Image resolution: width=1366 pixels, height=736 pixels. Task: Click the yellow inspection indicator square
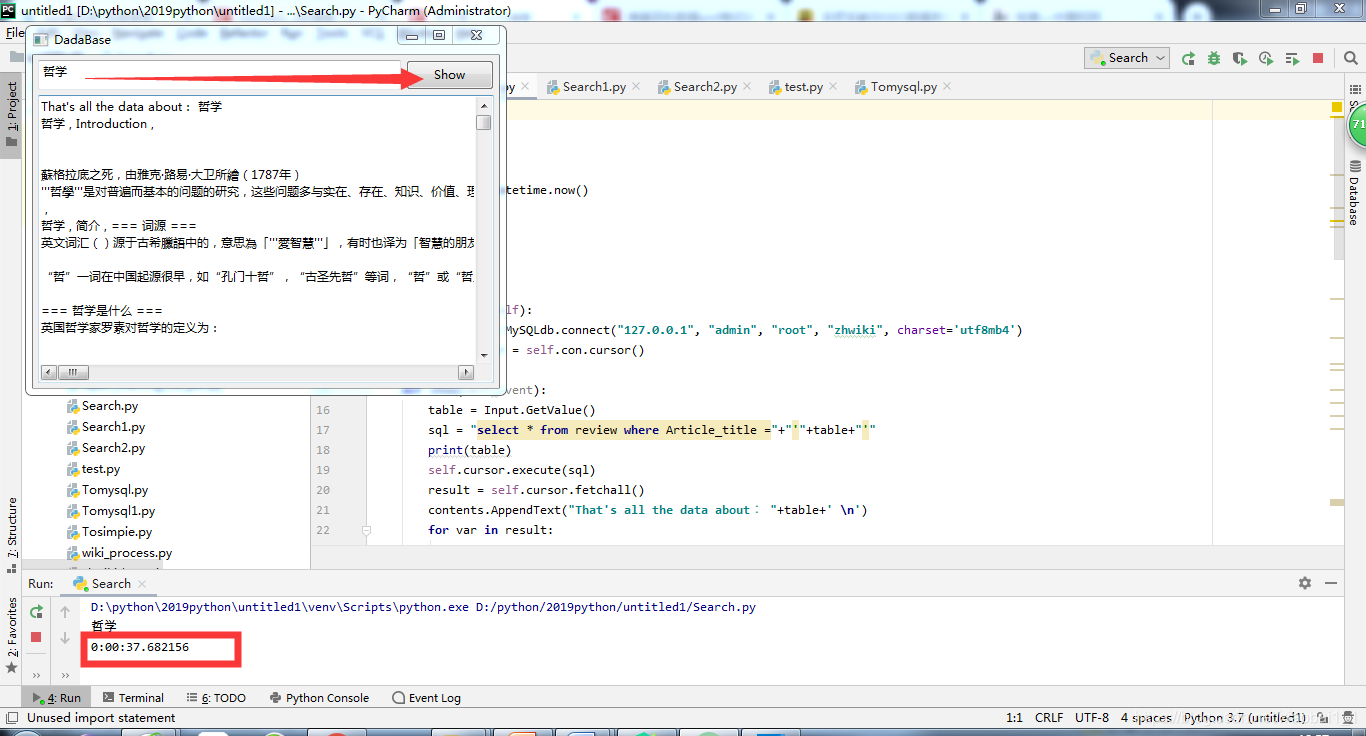[x=1337, y=107]
